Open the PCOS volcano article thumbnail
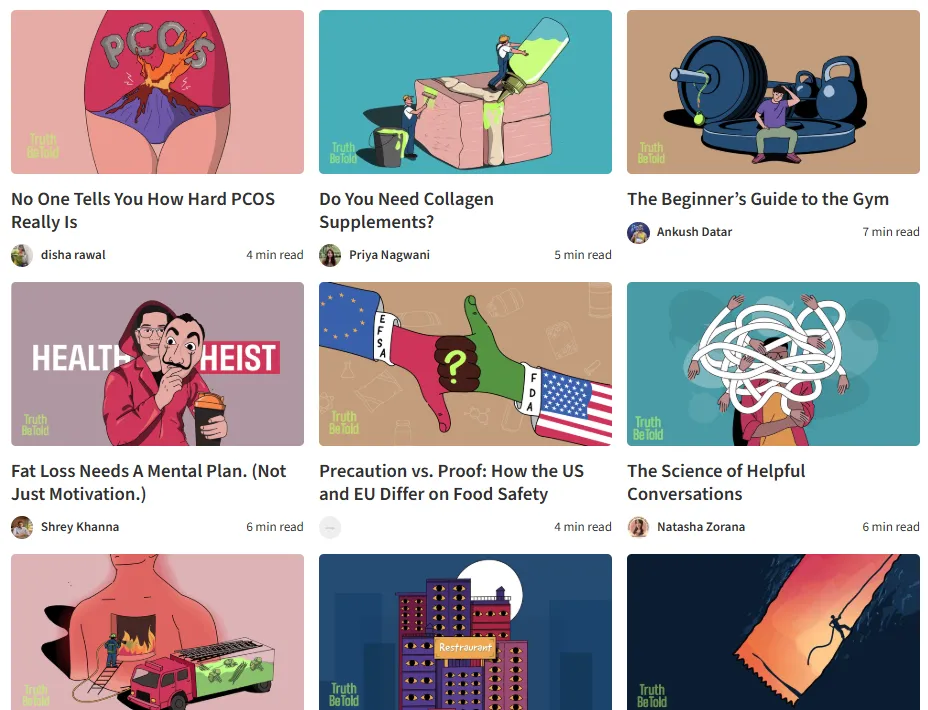Viewport: 928px width, 710px height. (x=157, y=92)
